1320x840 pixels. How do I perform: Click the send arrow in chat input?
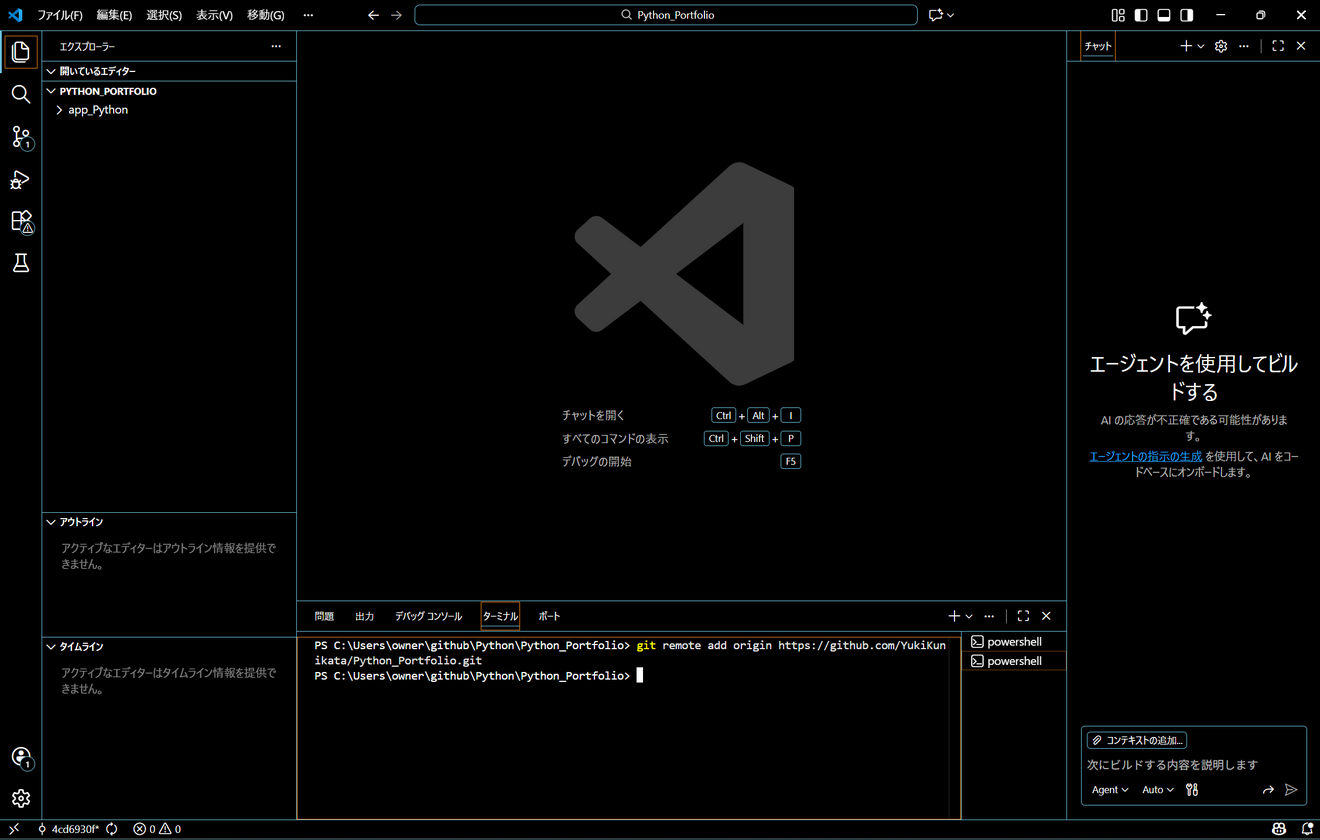pos(1291,790)
